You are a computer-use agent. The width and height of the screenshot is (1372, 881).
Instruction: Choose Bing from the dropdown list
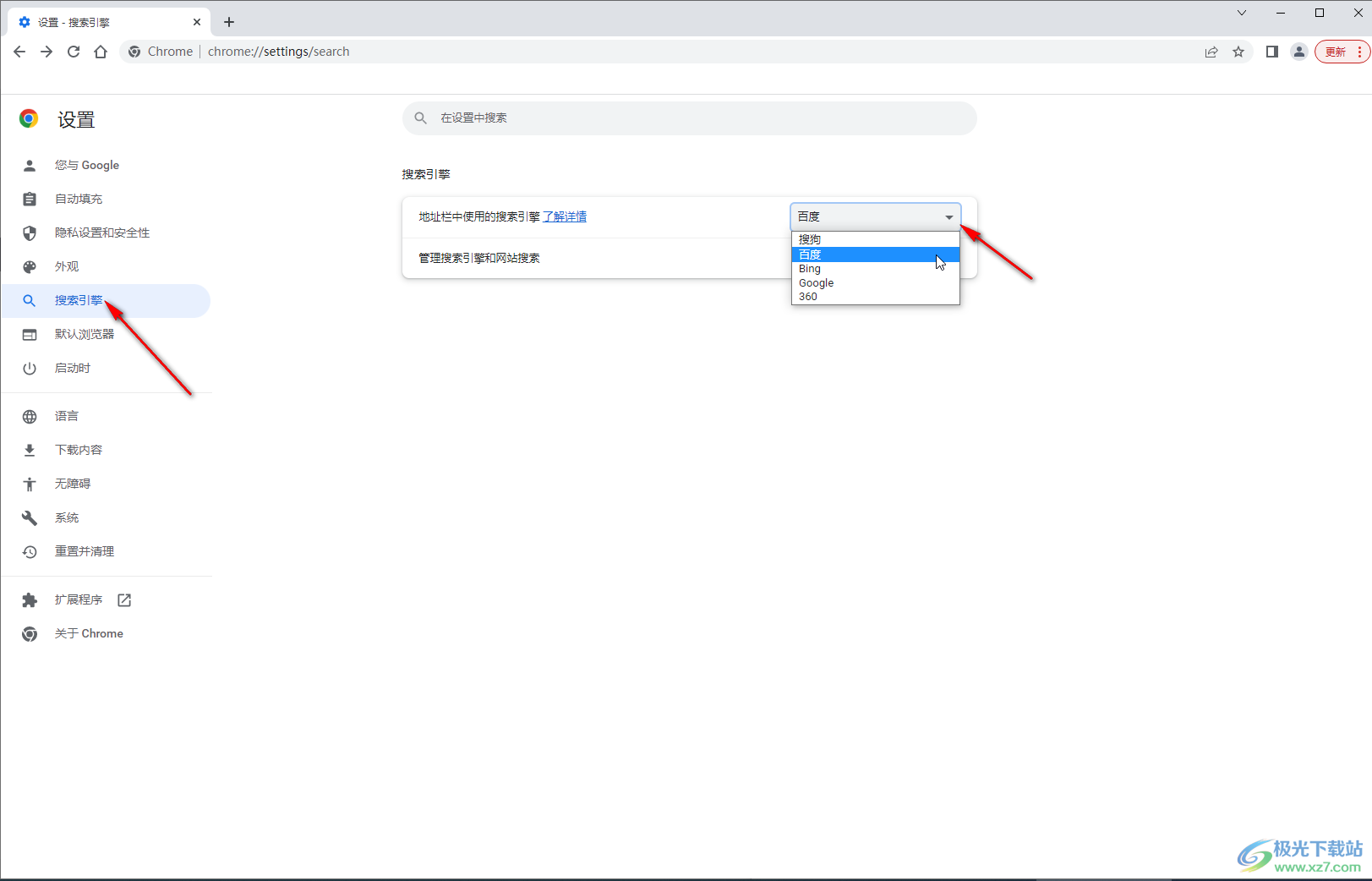click(x=876, y=269)
